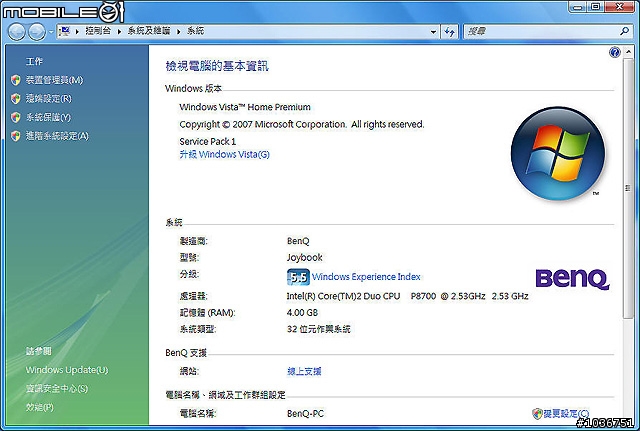The image size is (640, 431).
Task: Open Help via blue question mark
Action: [614, 52]
